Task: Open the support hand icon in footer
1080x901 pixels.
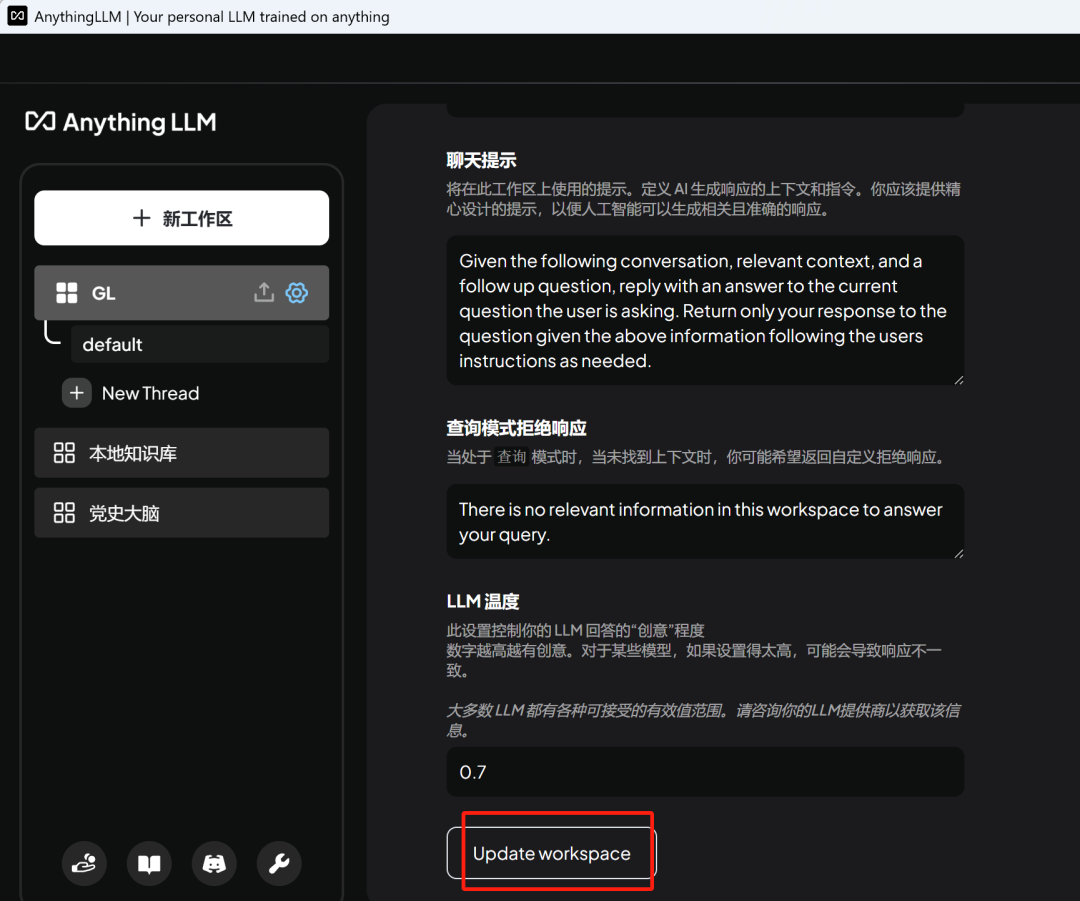Action: click(84, 863)
